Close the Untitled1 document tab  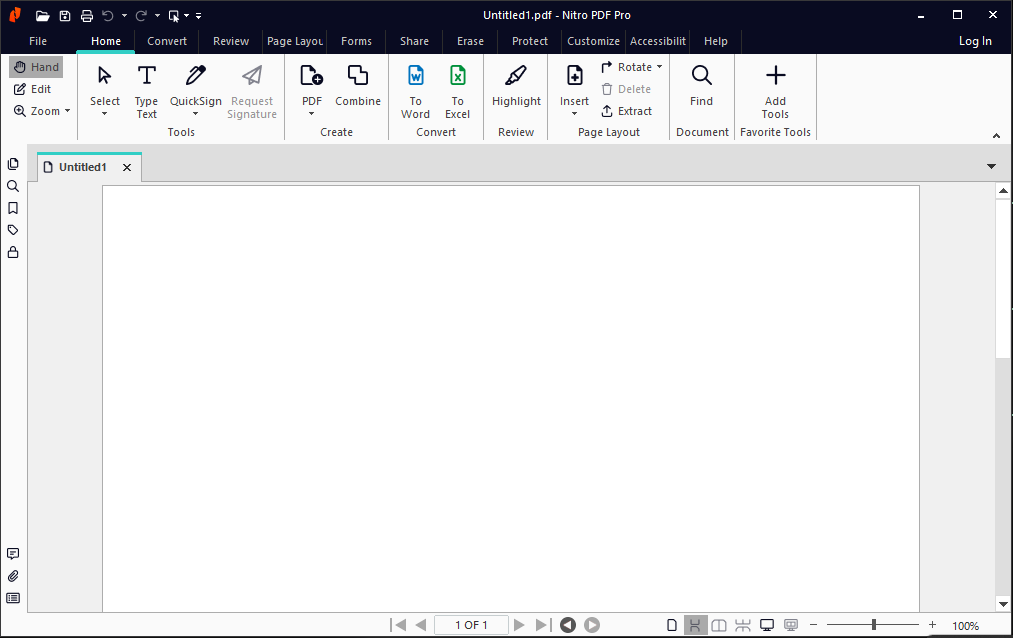coord(127,168)
